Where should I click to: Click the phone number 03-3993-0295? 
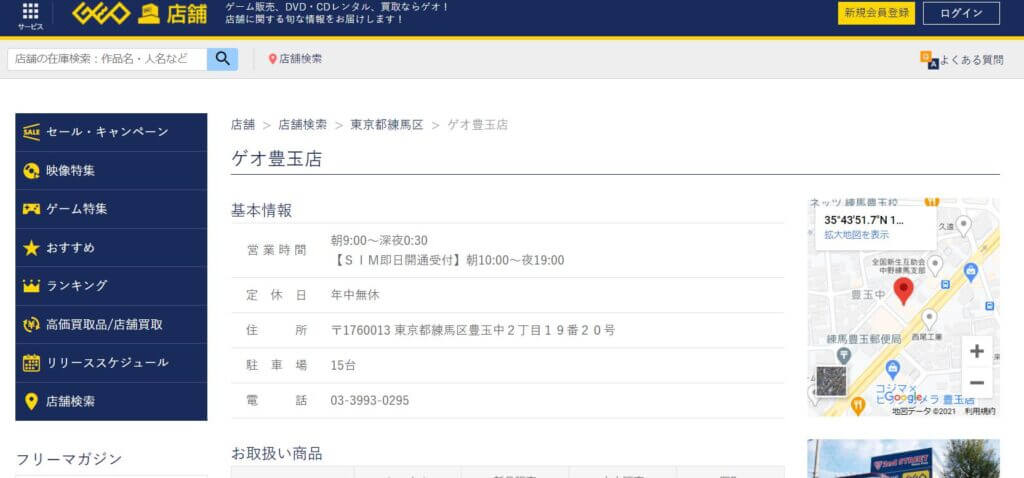(370, 400)
